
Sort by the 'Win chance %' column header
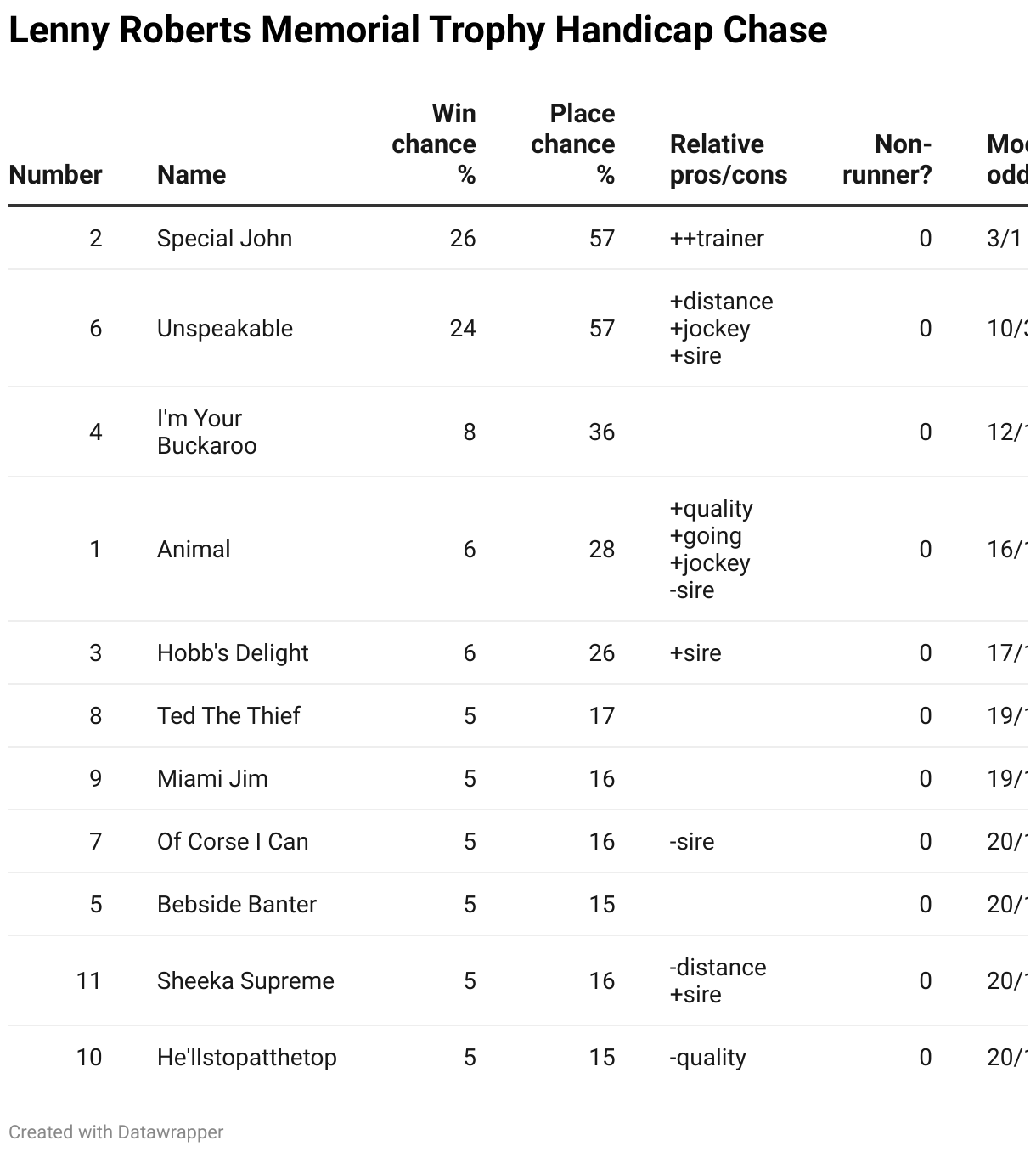434,144
